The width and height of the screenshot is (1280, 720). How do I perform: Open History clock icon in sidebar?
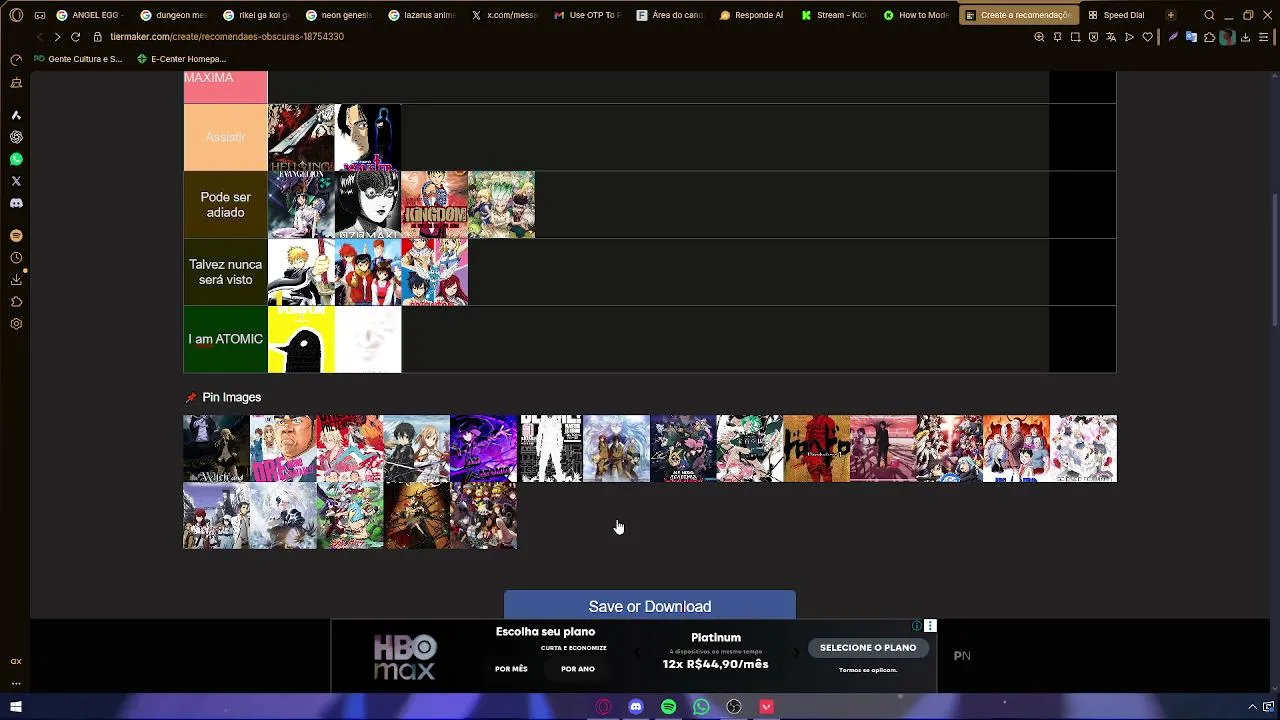click(x=16, y=258)
